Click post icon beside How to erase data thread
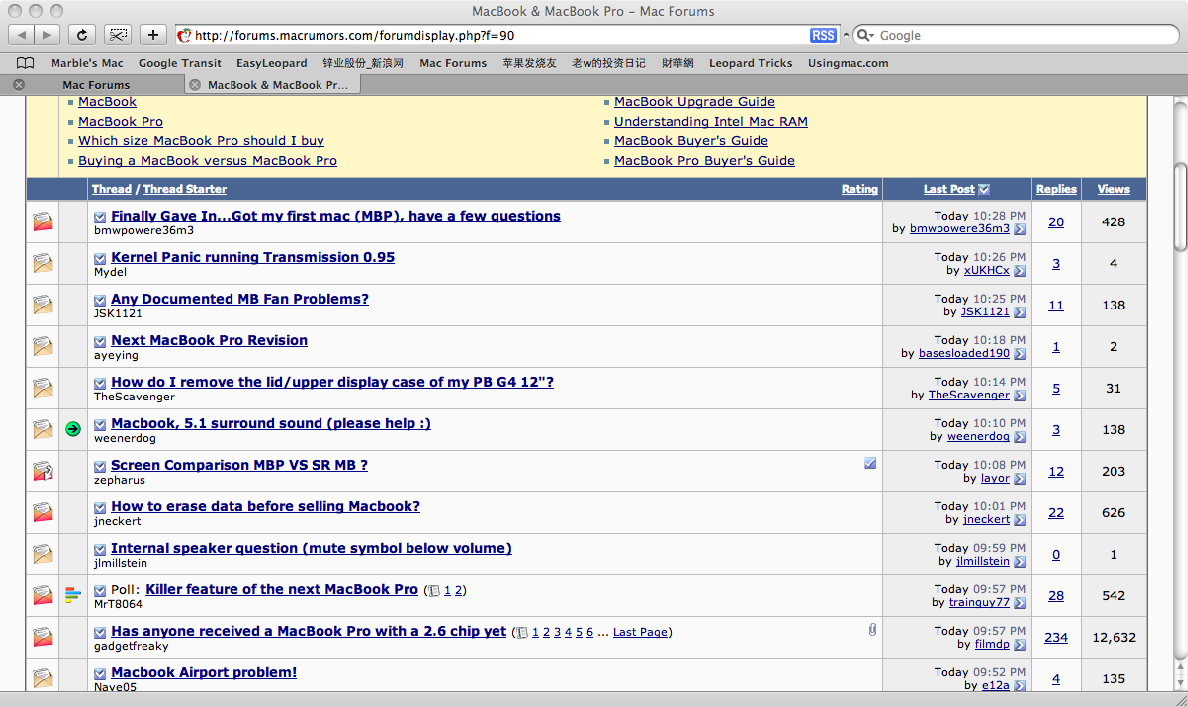This screenshot has height=707, width=1188. click(100, 508)
